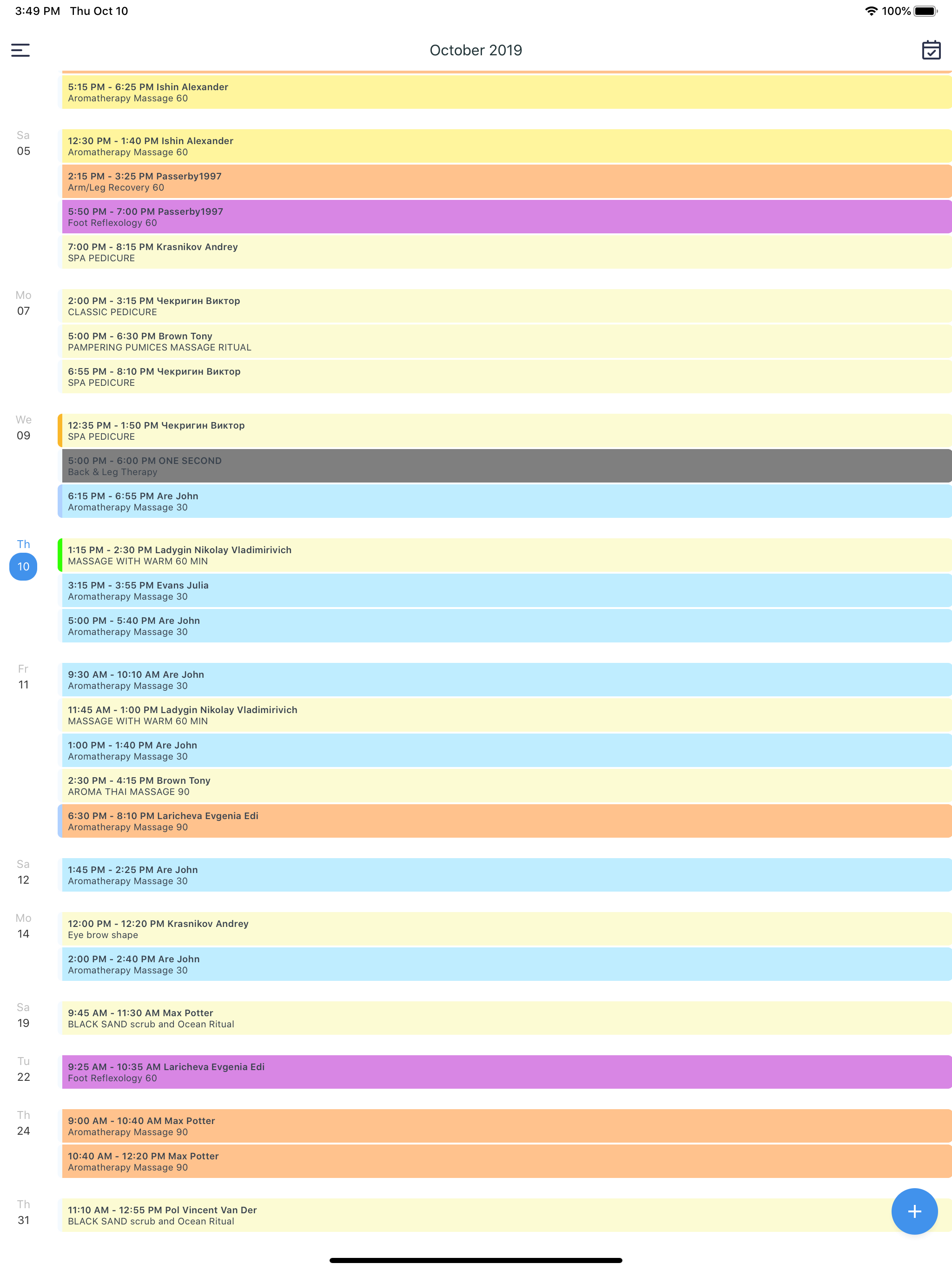Select Monday 07 date label
The width and height of the screenshot is (952, 1270).
click(23, 303)
